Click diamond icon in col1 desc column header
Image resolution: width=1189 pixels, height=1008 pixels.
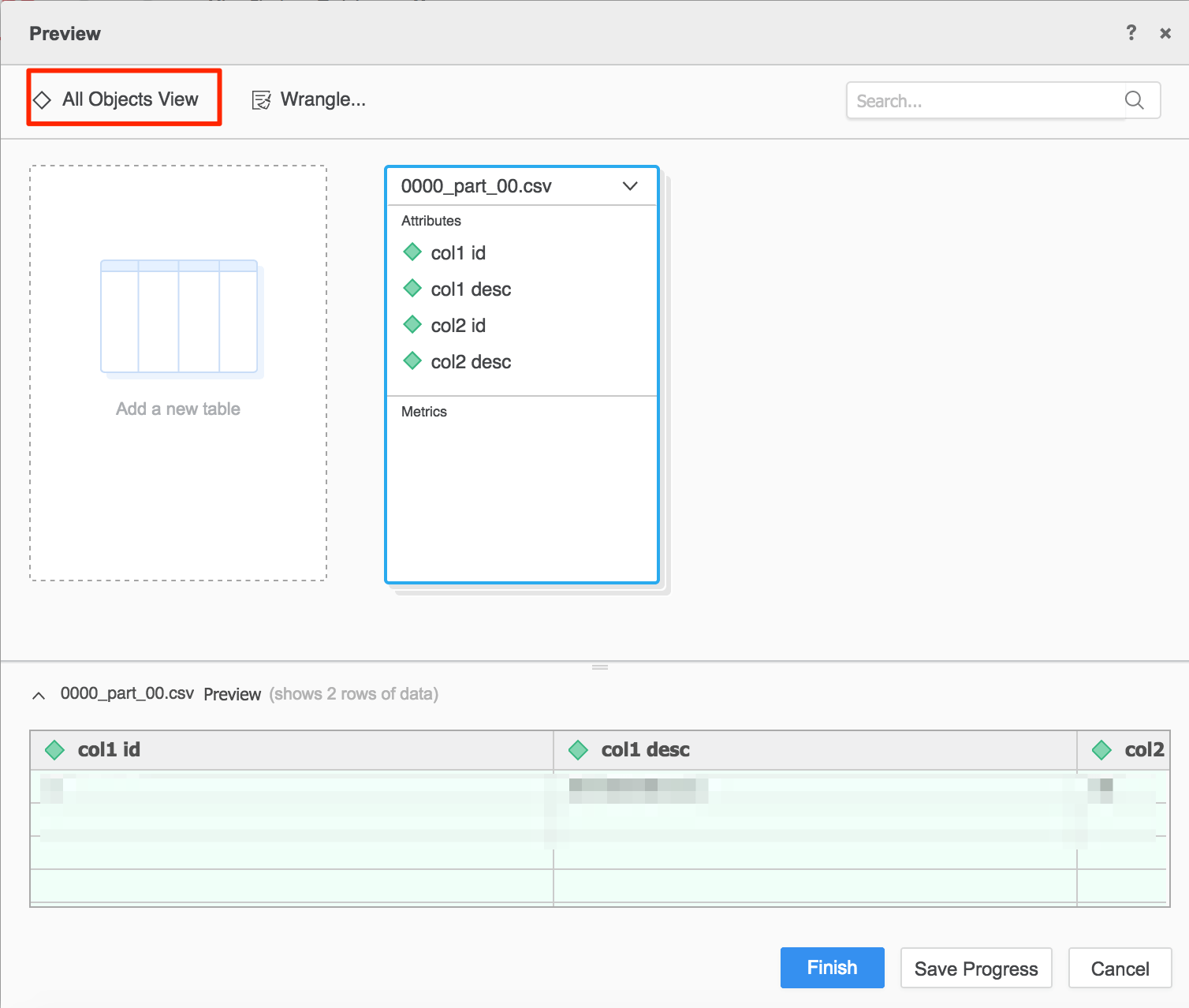(x=578, y=750)
